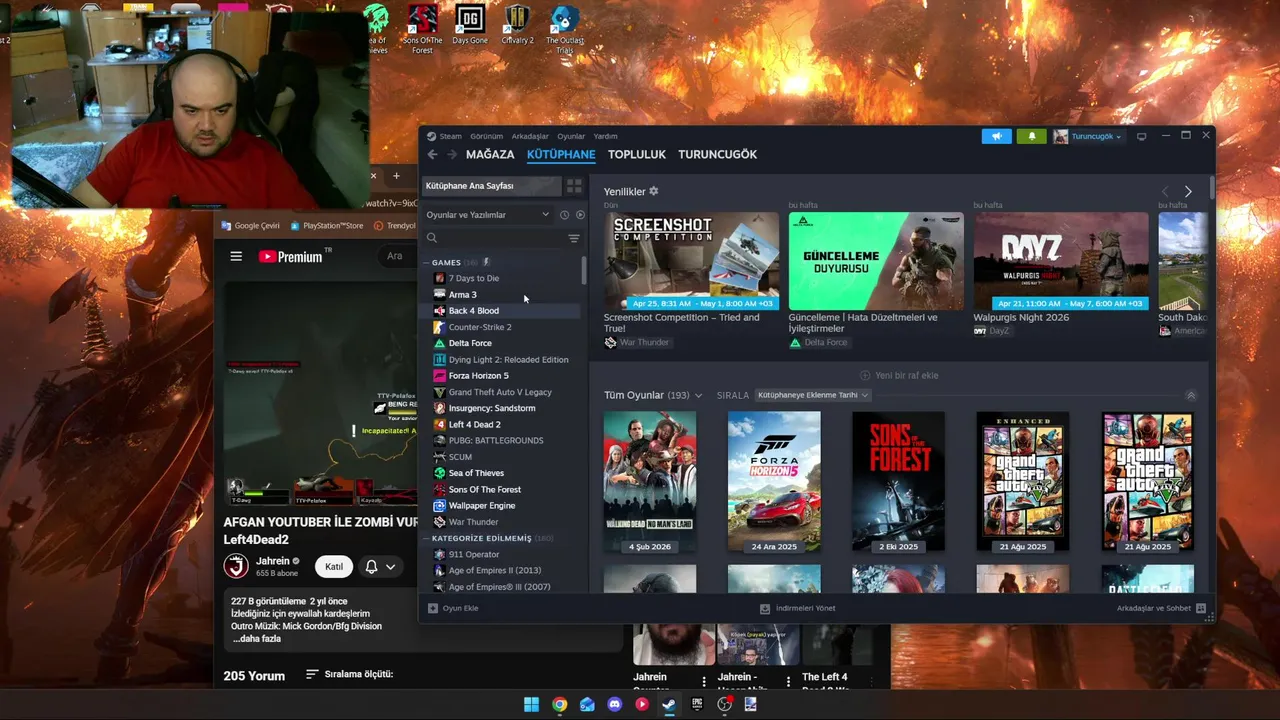Open new browser tab plus button
1280x720 pixels.
click(396, 176)
